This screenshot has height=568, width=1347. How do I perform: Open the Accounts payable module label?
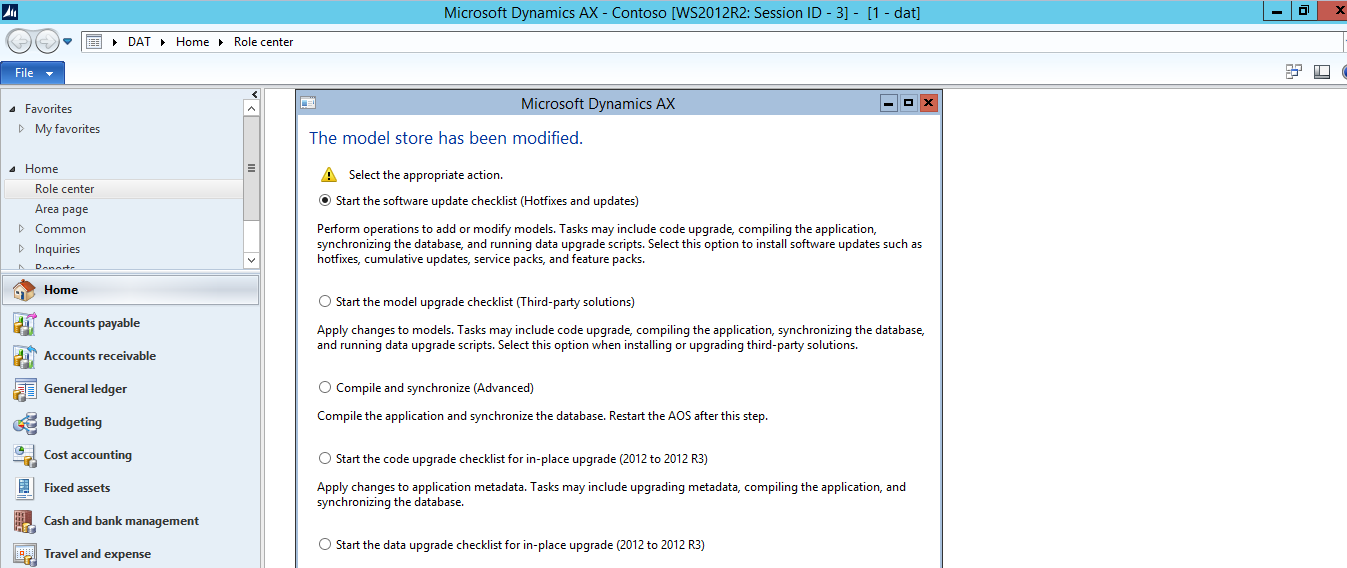[92, 323]
